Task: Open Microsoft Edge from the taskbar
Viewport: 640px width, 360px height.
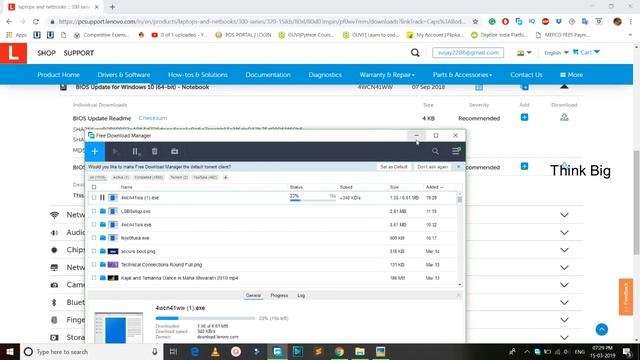Action: coord(195,351)
